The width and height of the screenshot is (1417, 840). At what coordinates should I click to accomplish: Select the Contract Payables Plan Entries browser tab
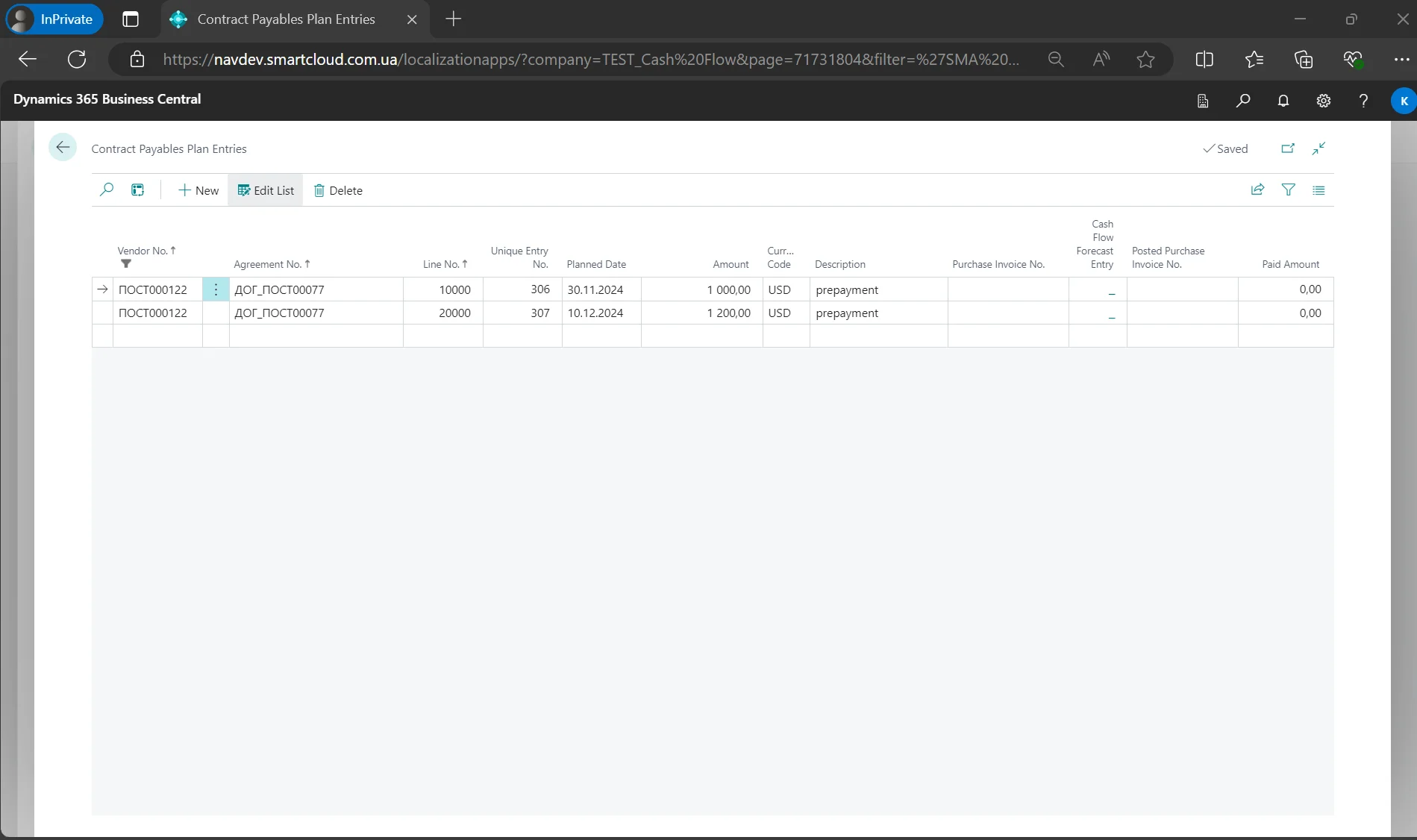tap(286, 19)
